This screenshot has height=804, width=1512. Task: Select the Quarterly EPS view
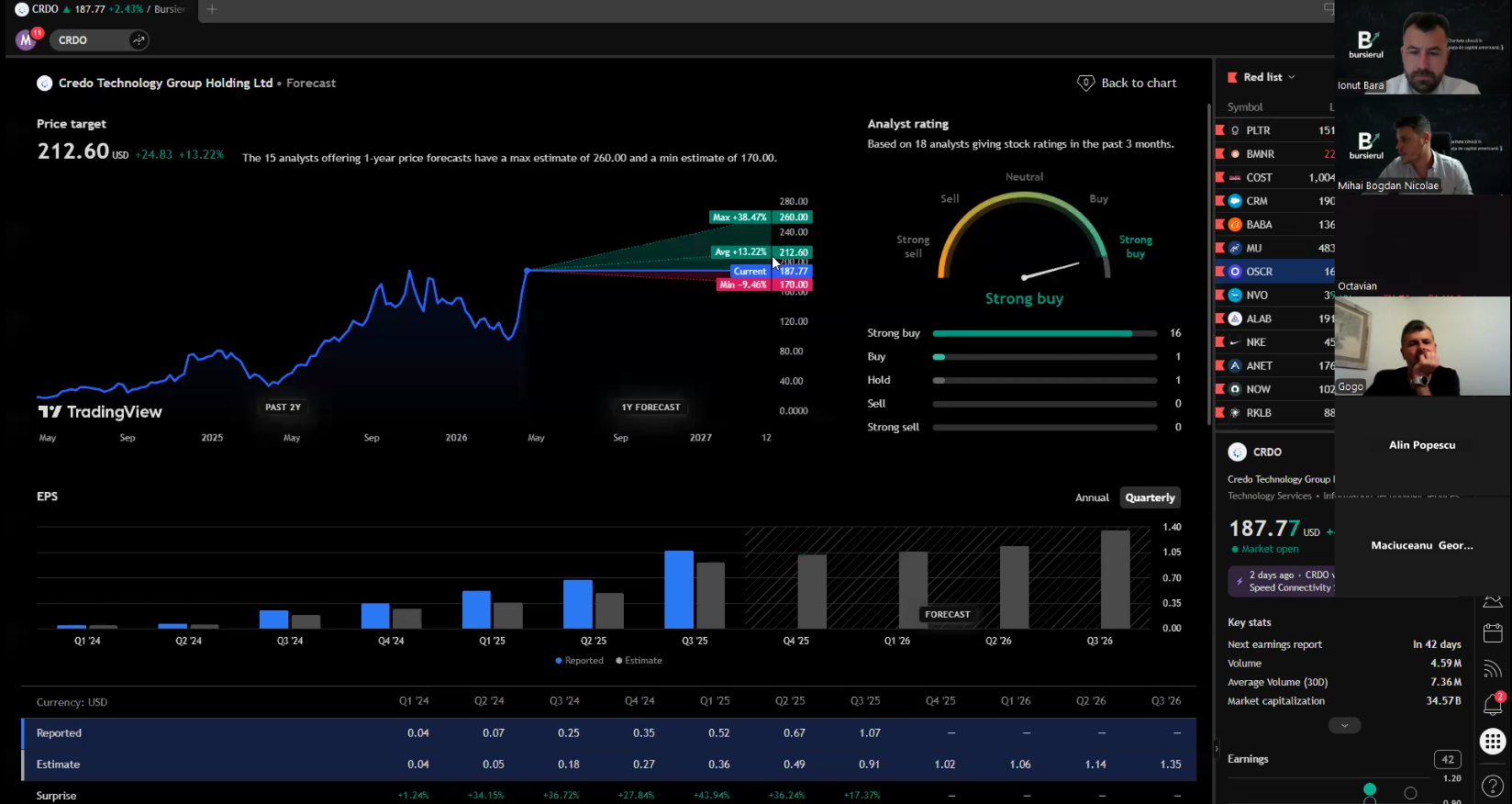[x=1150, y=497]
